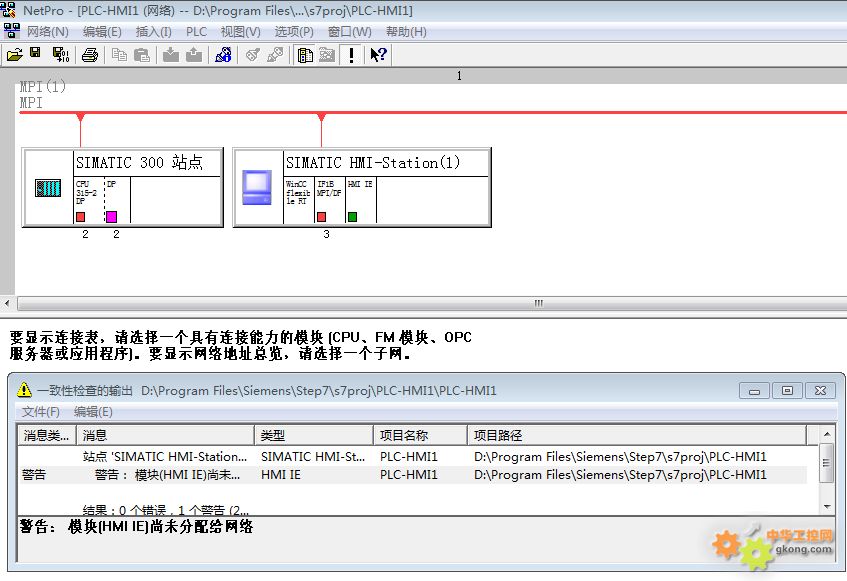Click the yellow warning icon in output window
Screen dimensions: 847x581
pos(24,389)
